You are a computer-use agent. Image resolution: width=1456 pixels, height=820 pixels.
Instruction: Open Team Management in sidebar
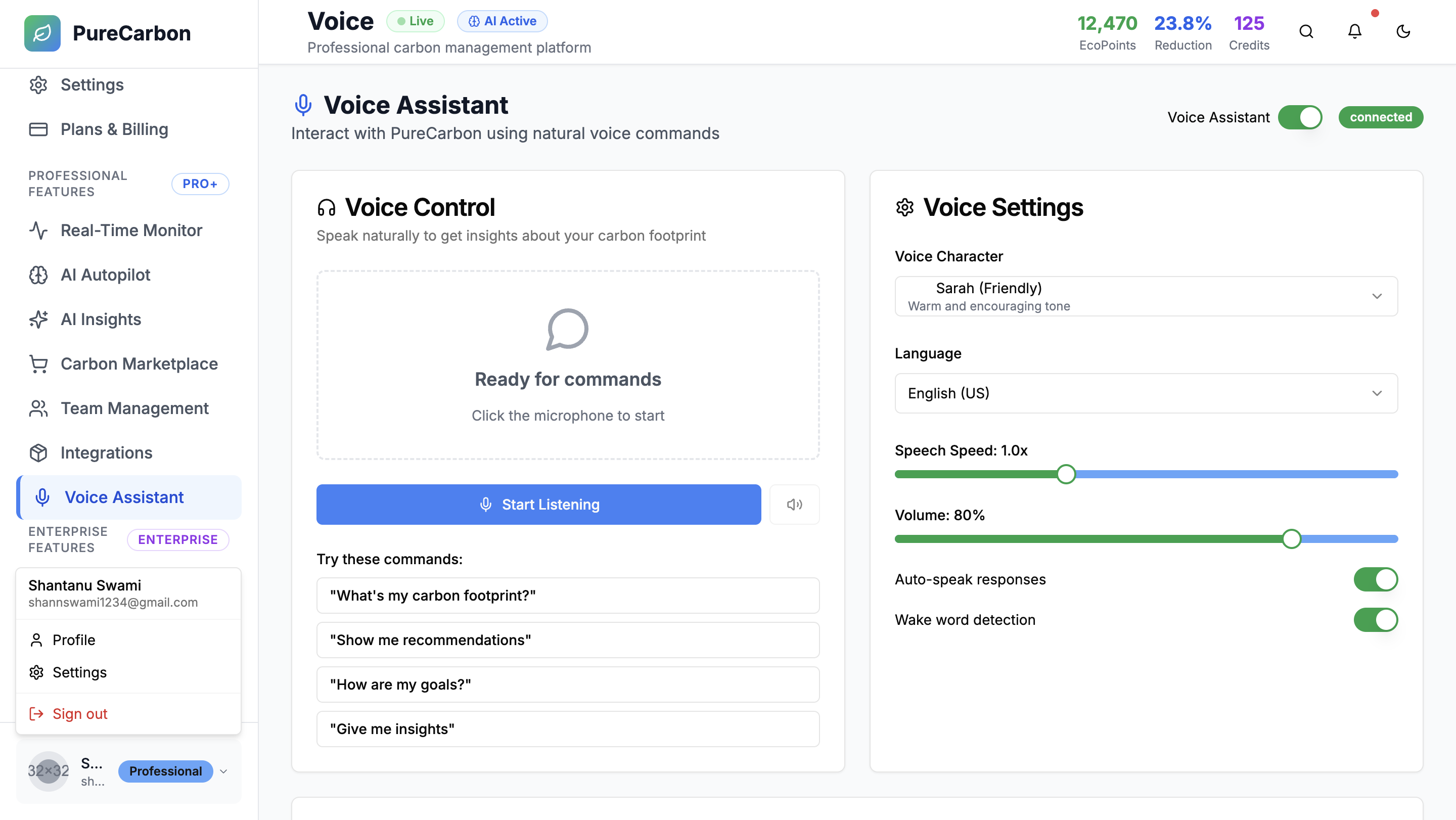pyautogui.click(x=134, y=408)
